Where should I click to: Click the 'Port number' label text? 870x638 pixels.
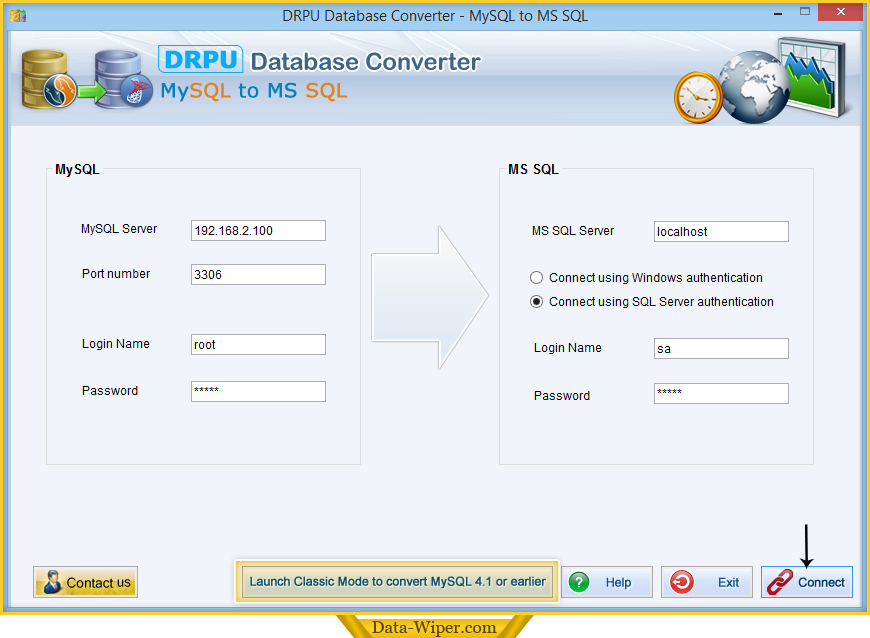tap(116, 274)
